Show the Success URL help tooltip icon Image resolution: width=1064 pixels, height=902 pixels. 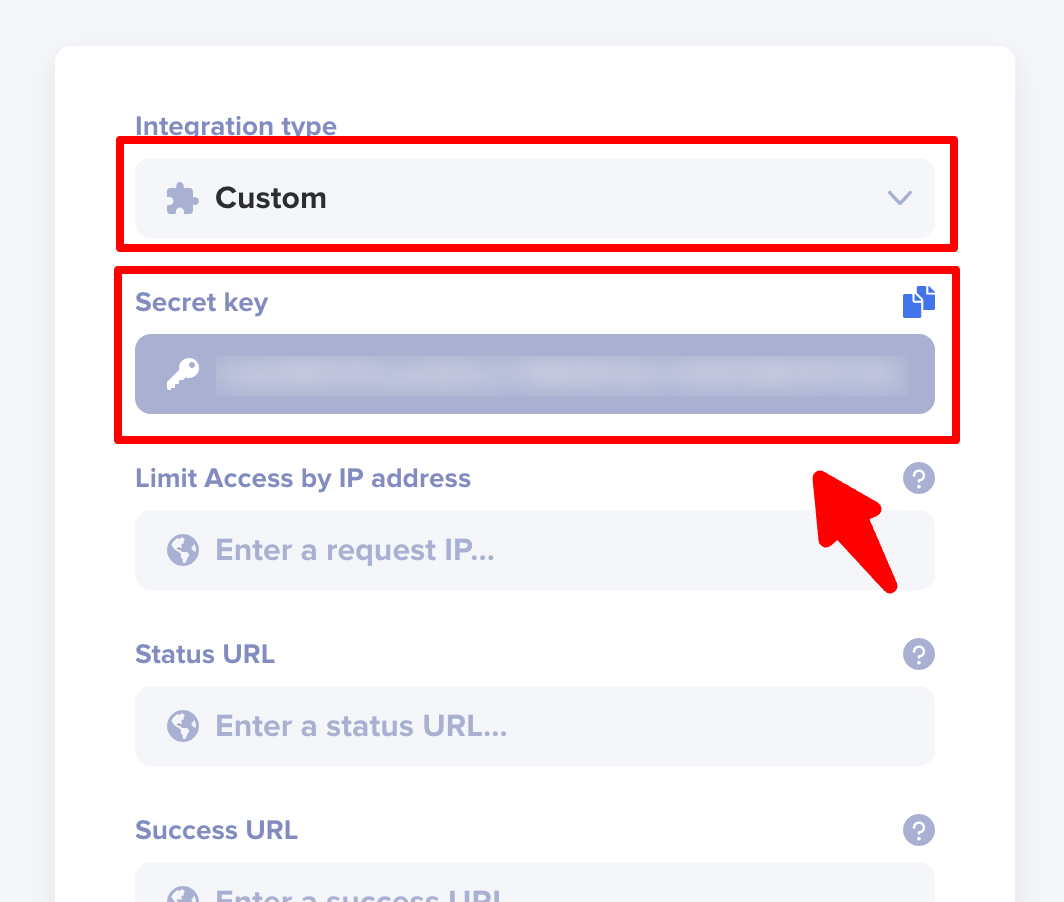coord(919,830)
